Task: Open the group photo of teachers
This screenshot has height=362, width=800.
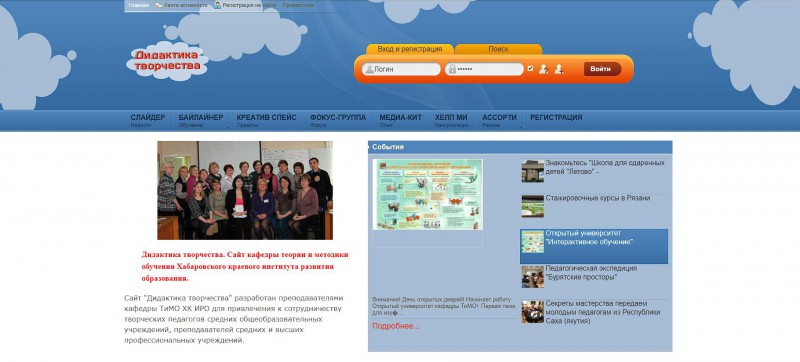Action: 245,190
